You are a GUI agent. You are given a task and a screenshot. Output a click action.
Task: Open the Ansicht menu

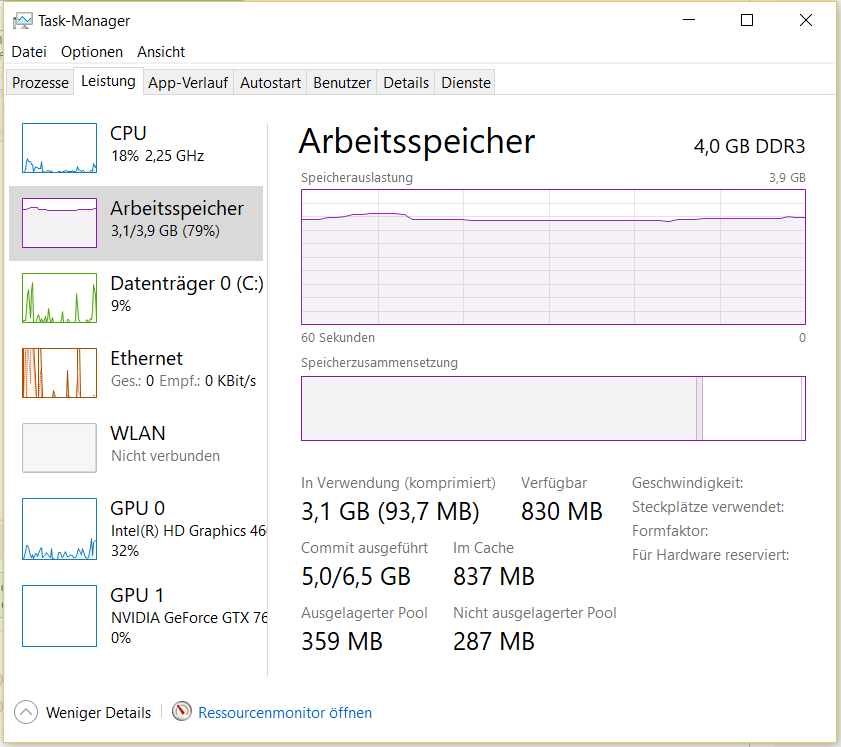coord(161,52)
